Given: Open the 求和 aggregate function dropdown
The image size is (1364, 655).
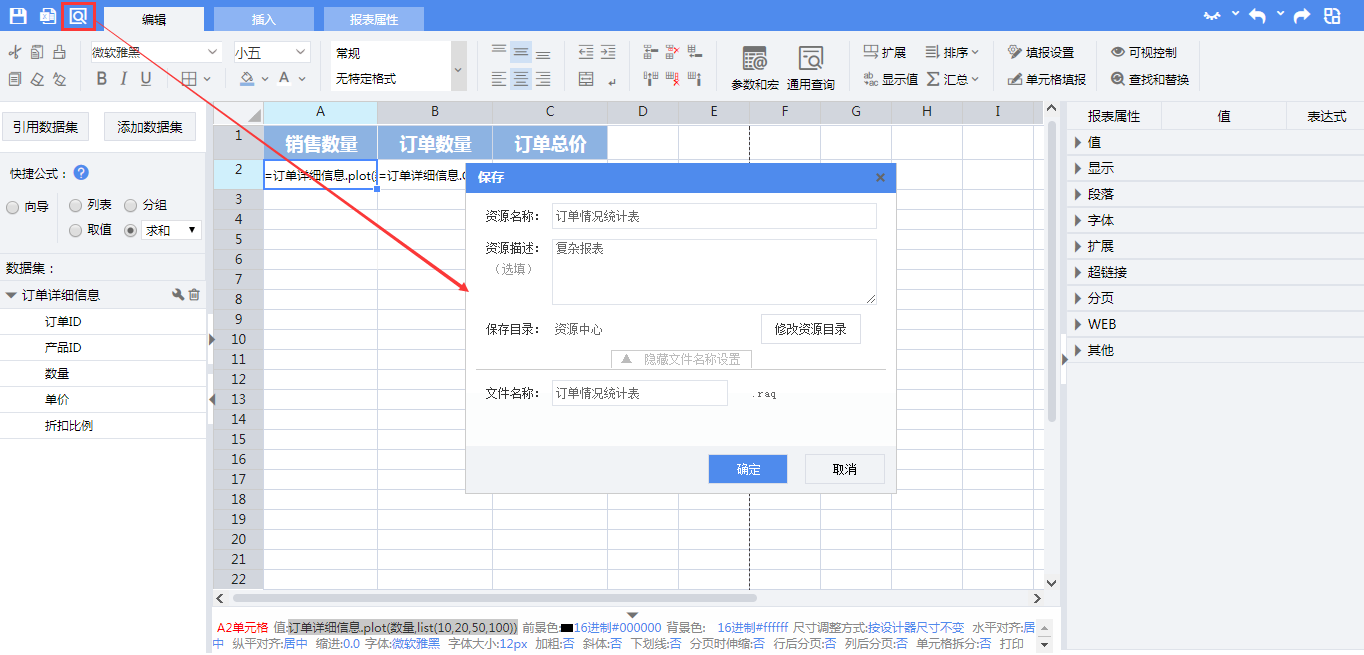Looking at the screenshot, I should (171, 230).
